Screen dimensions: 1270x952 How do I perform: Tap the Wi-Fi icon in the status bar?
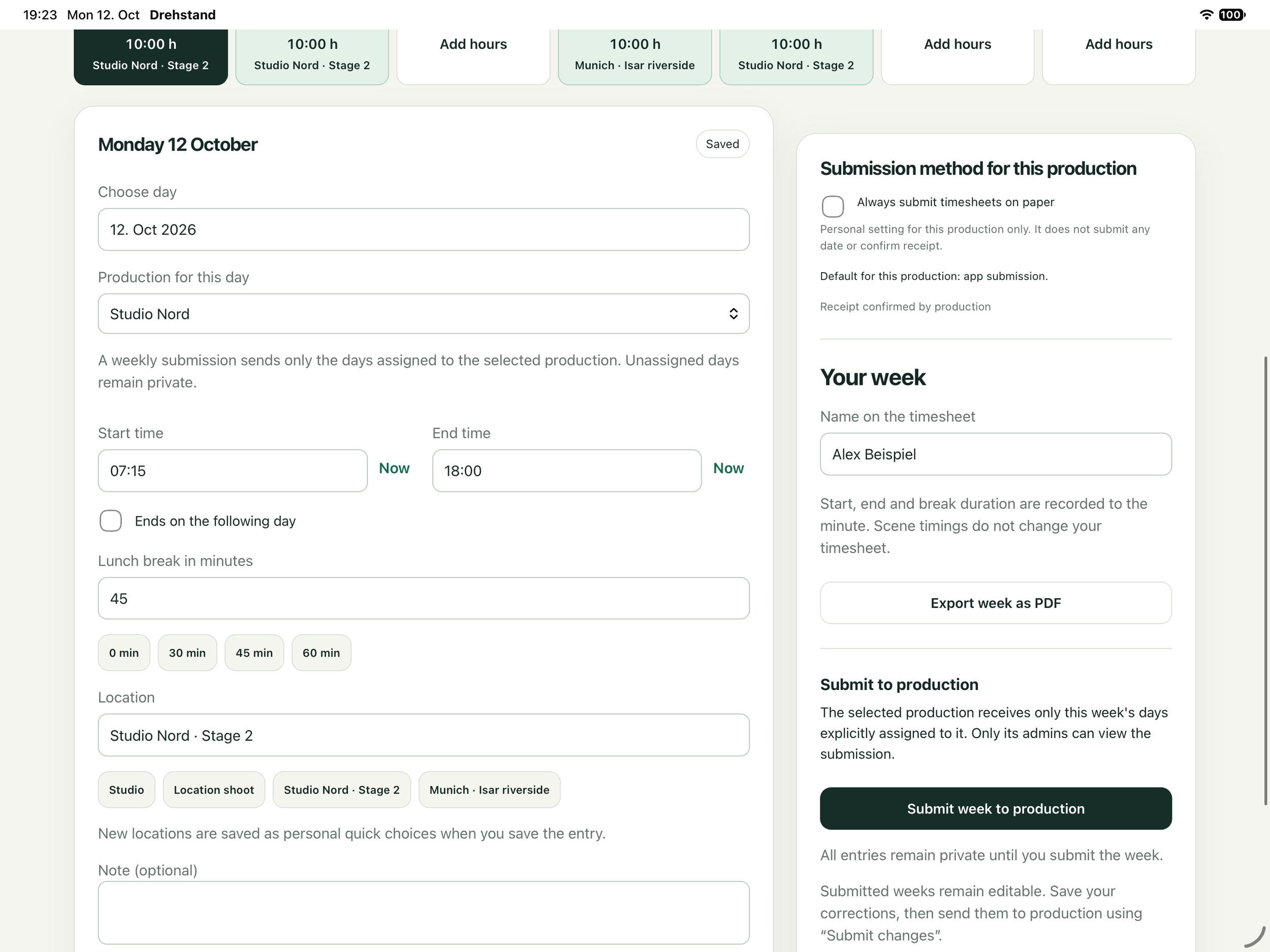(1206, 14)
